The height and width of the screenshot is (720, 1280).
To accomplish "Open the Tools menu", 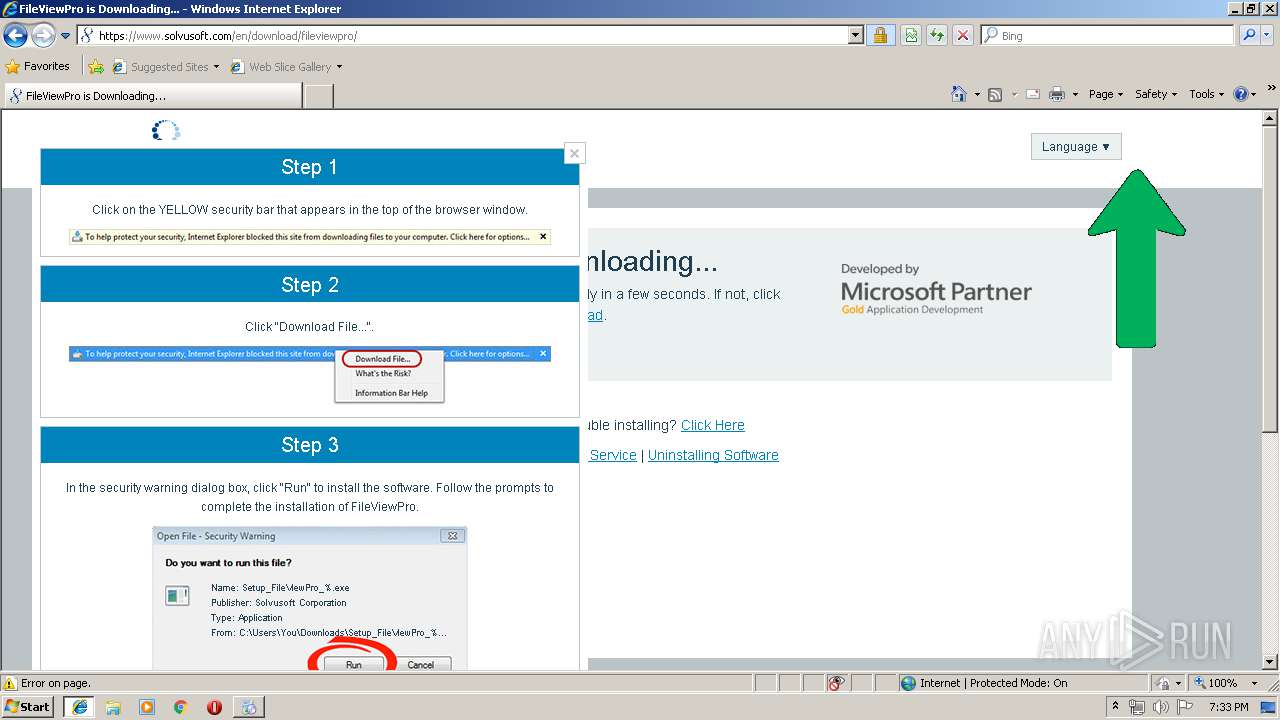I will pyautogui.click(x=1206, y=94).
